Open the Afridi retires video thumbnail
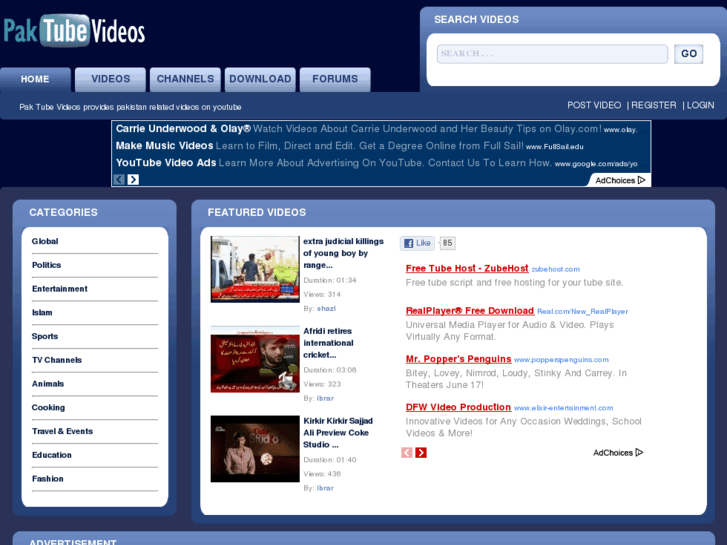 (255, 359)
